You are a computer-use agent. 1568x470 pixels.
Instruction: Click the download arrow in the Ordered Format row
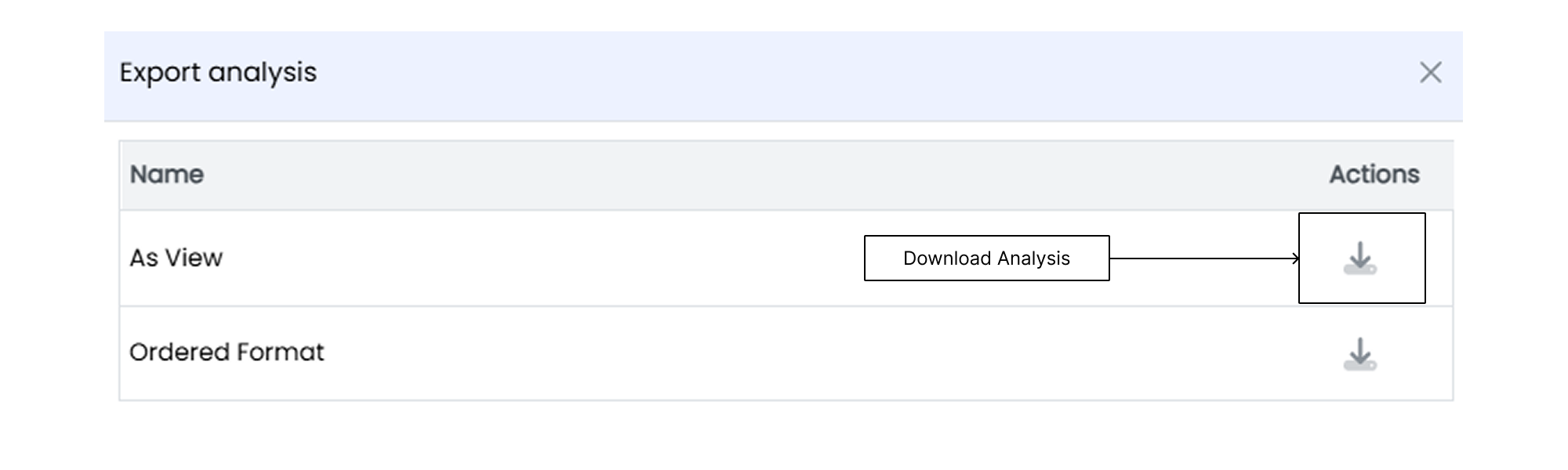tap(1360, 350)
